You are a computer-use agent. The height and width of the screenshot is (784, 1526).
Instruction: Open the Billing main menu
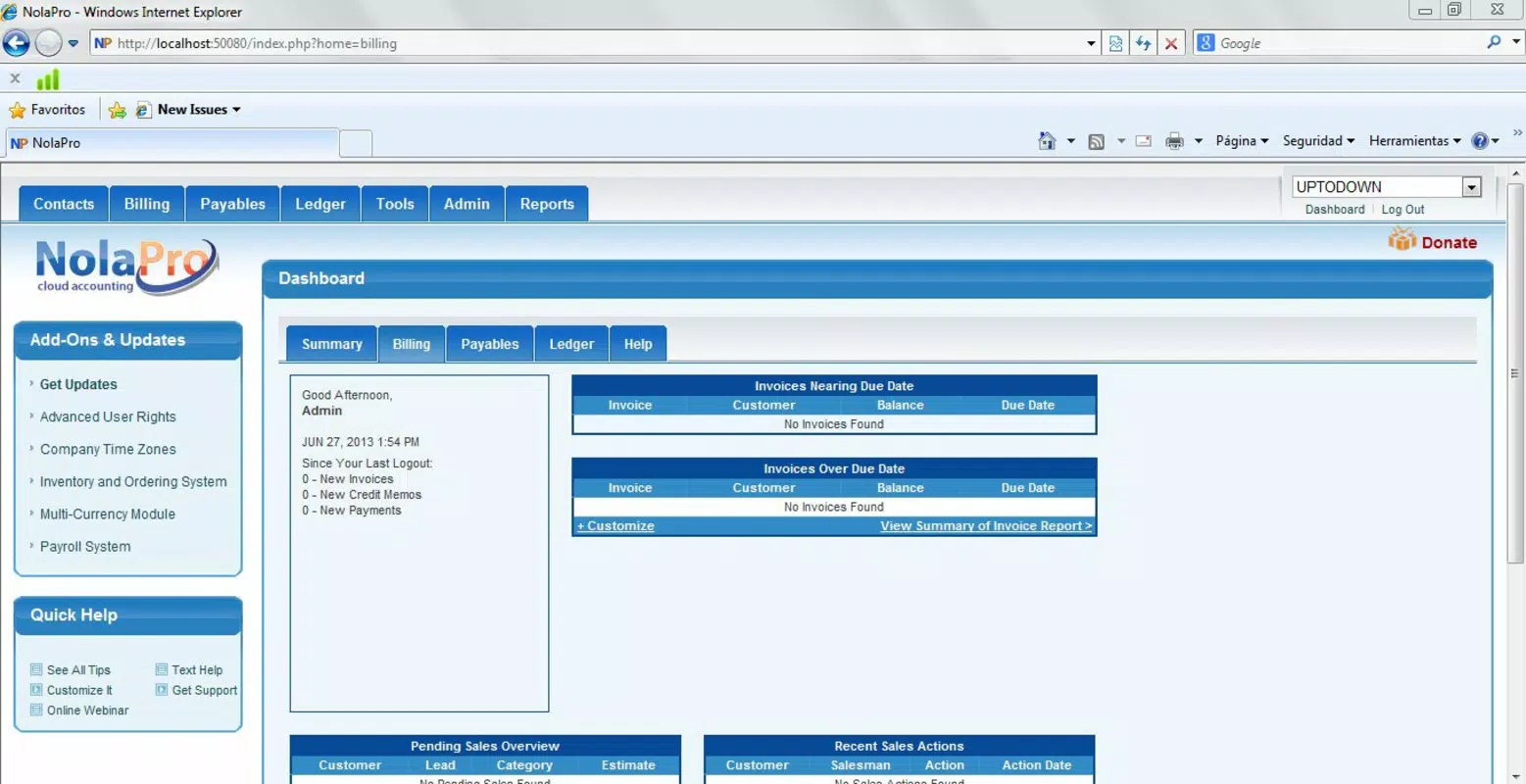pos(147,204)
